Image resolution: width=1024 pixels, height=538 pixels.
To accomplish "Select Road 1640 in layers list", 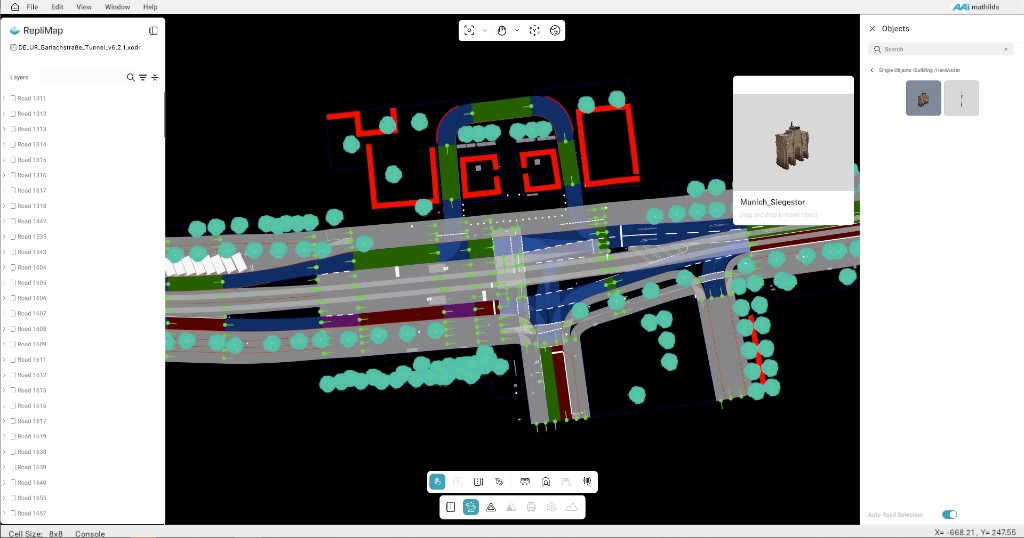I will pyautogui.click(x=32, y=483).
